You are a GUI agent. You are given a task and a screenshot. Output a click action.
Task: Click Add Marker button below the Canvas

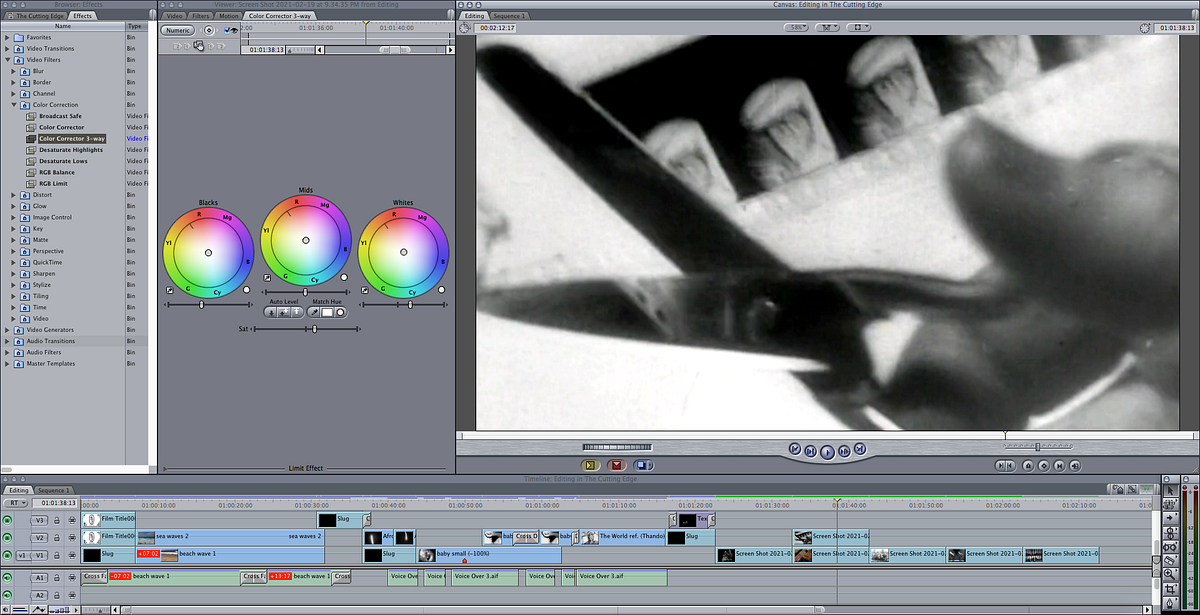click(x=1028, y=465)
